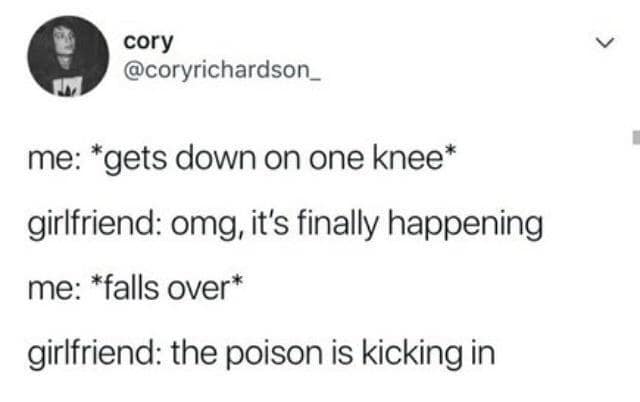Select the word "poison" in the tweet

[274, 353]
